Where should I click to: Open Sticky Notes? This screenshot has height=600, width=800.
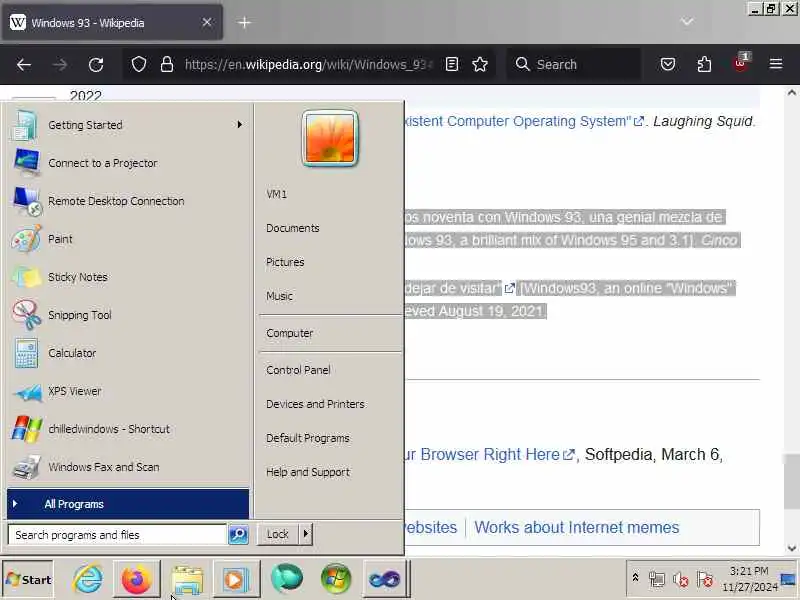pos(128,277)
